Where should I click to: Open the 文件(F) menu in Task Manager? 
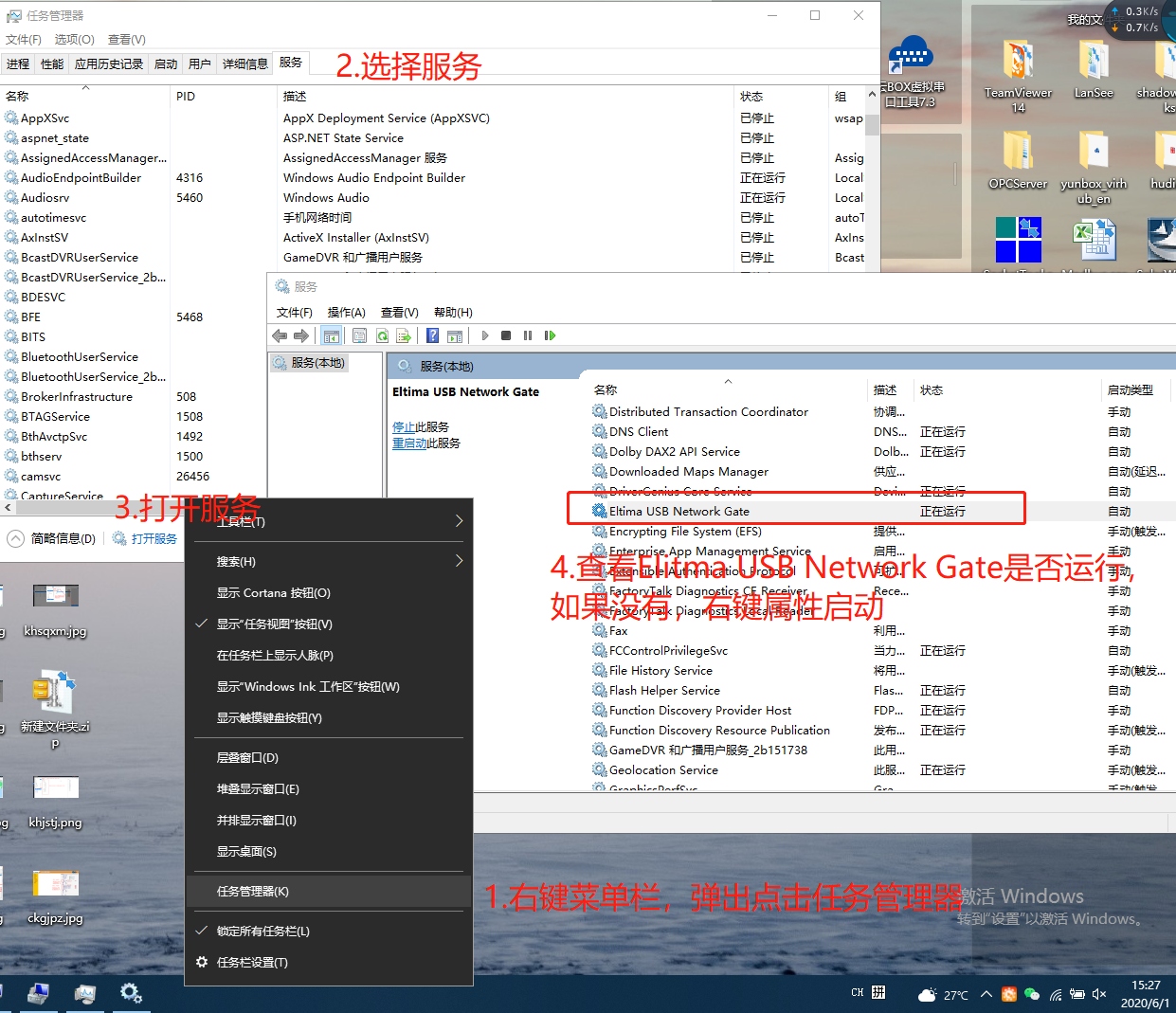click(24, 40)
